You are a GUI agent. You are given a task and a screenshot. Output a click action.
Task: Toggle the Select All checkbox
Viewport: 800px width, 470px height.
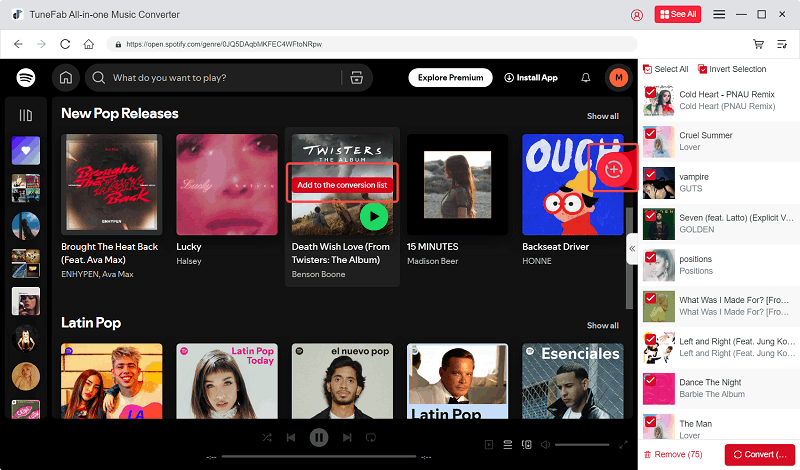tap(648, 69)
